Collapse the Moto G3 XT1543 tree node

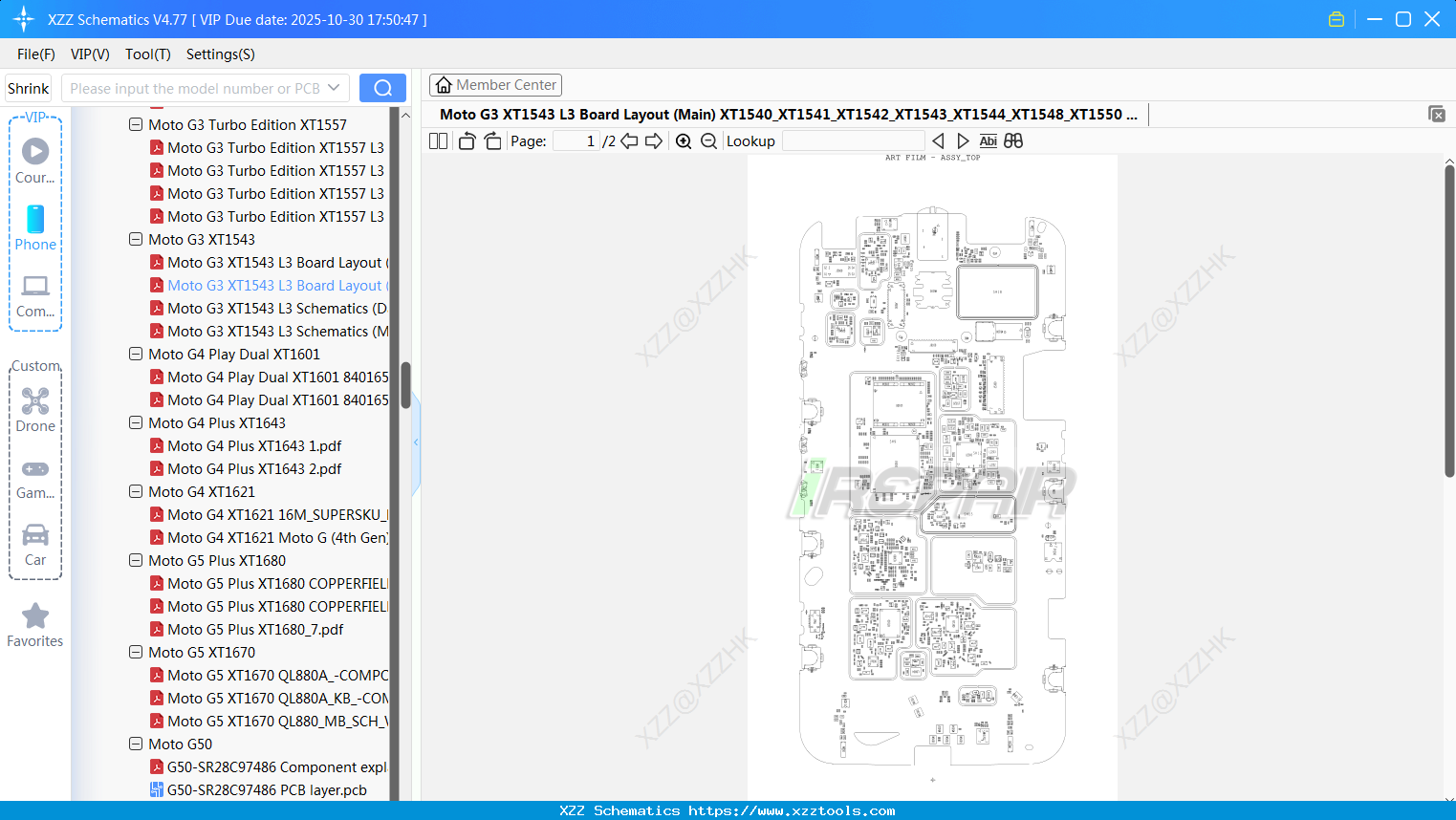135,239
